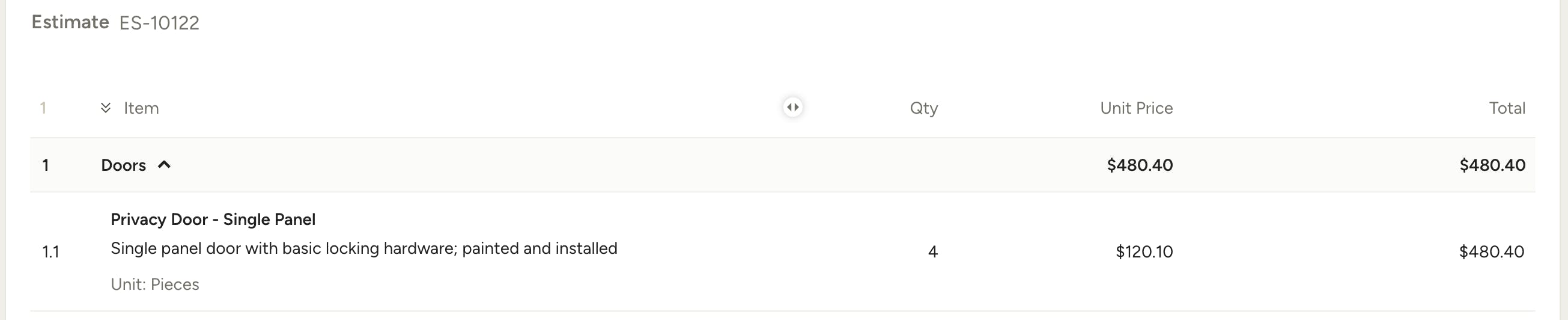Screen dimensions: 1568x320
Task: Click the Total column header
Action: click(x=1507, y=108)
